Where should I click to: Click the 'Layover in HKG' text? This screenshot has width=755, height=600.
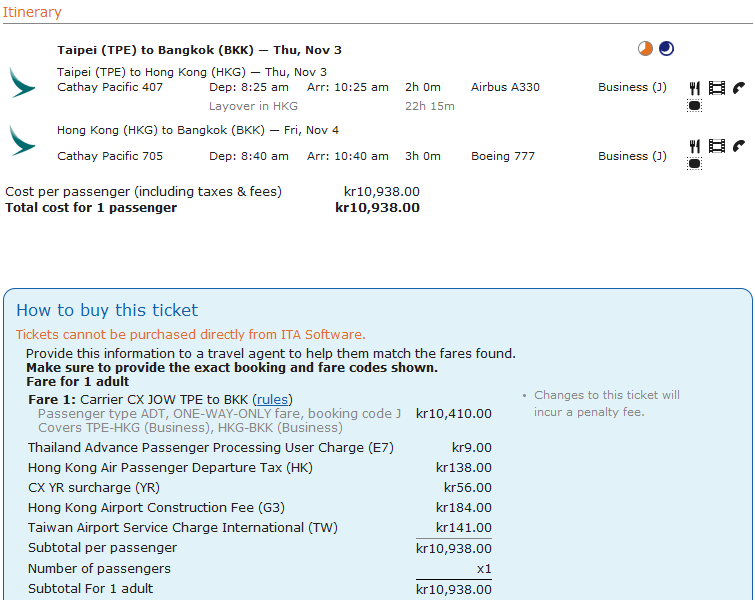(x=253, y=106)
